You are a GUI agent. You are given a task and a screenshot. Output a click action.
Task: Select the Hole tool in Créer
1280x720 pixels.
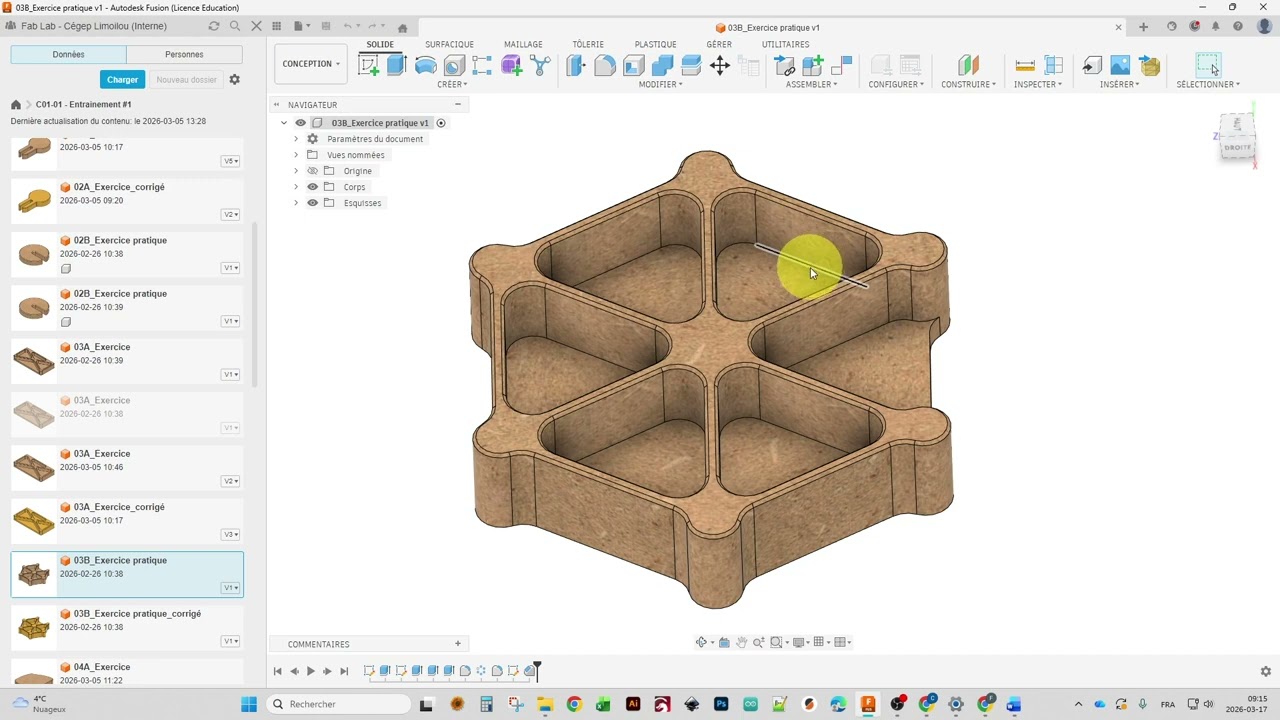pos(454,66)
